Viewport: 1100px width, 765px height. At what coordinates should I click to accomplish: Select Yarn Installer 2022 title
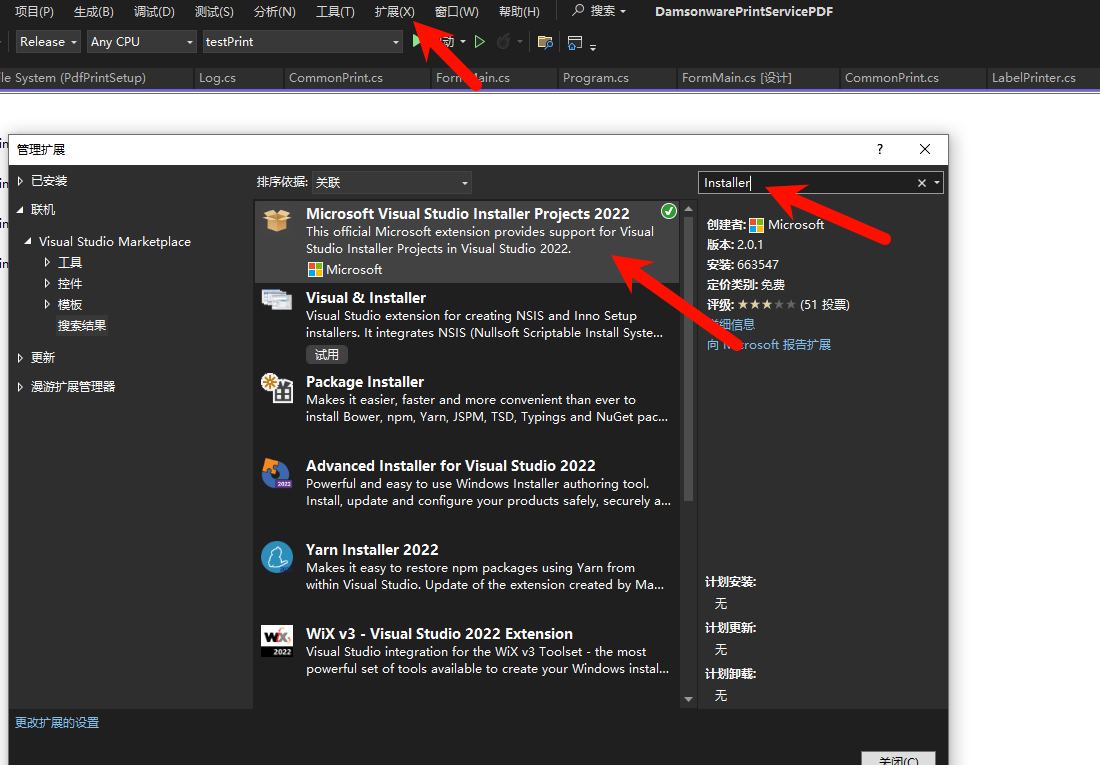(372, 550)
